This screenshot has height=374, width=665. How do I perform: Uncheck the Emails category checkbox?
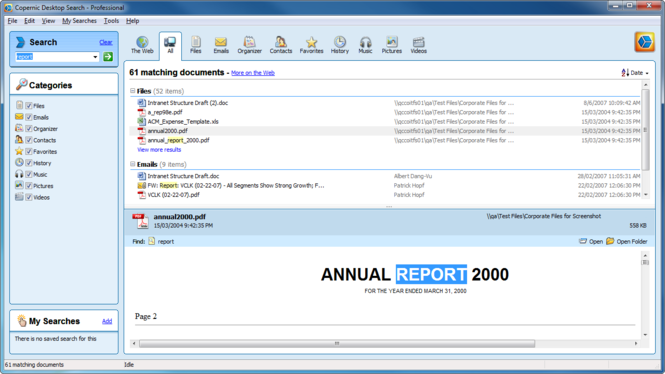click(x=29, y=117)
